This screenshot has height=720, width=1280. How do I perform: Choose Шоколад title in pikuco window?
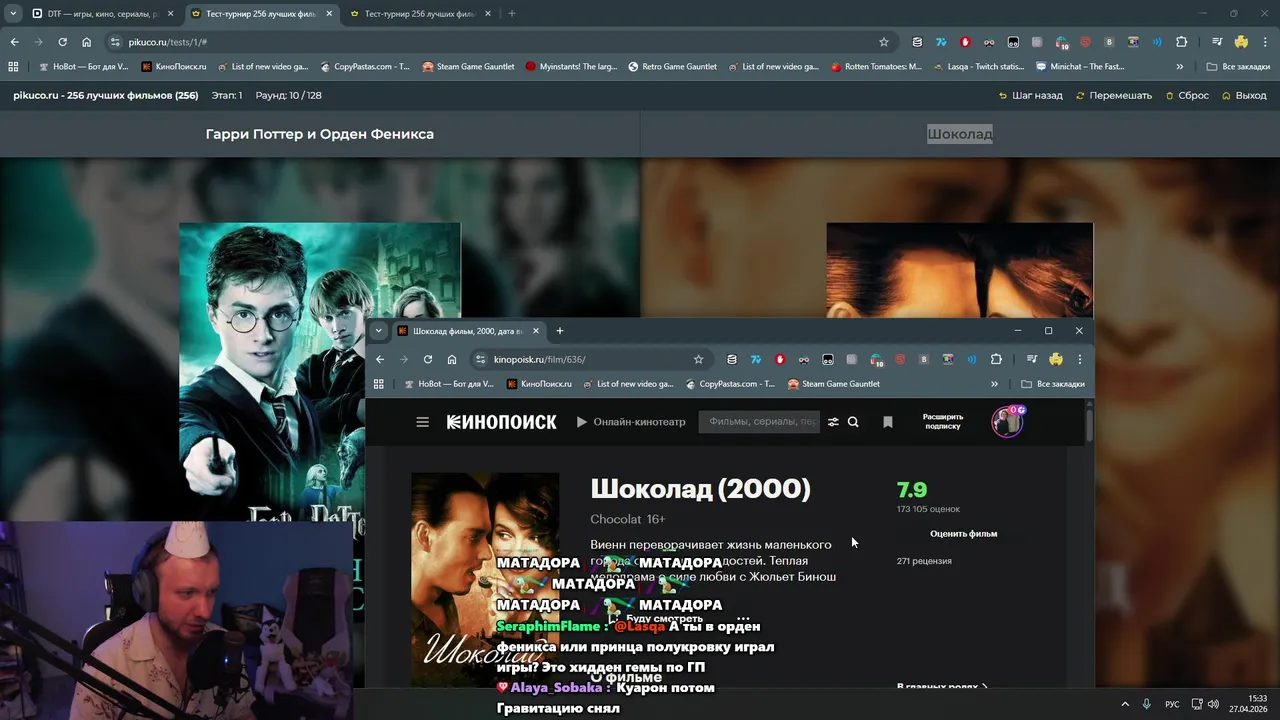[x=960, y=134]
